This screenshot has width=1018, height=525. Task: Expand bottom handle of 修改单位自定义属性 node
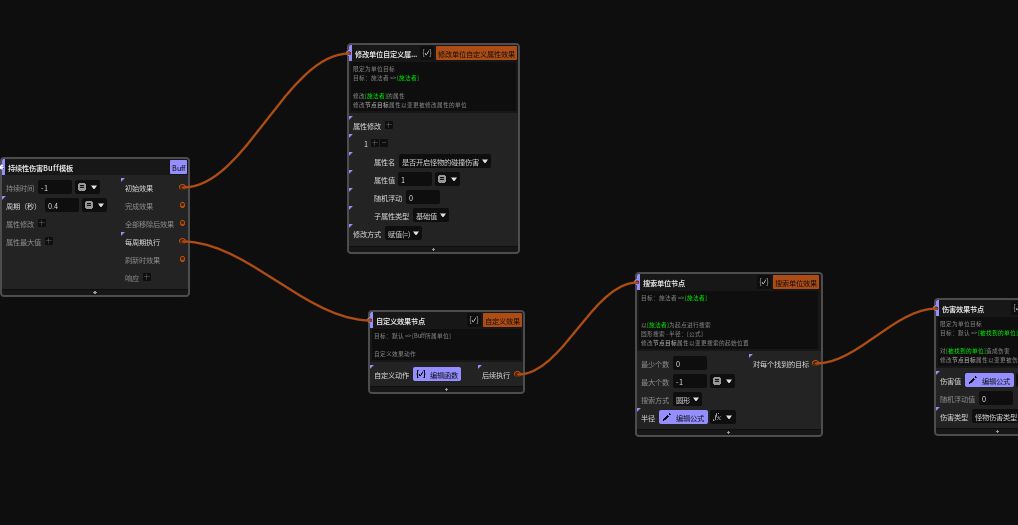click(x=434, y=249)
